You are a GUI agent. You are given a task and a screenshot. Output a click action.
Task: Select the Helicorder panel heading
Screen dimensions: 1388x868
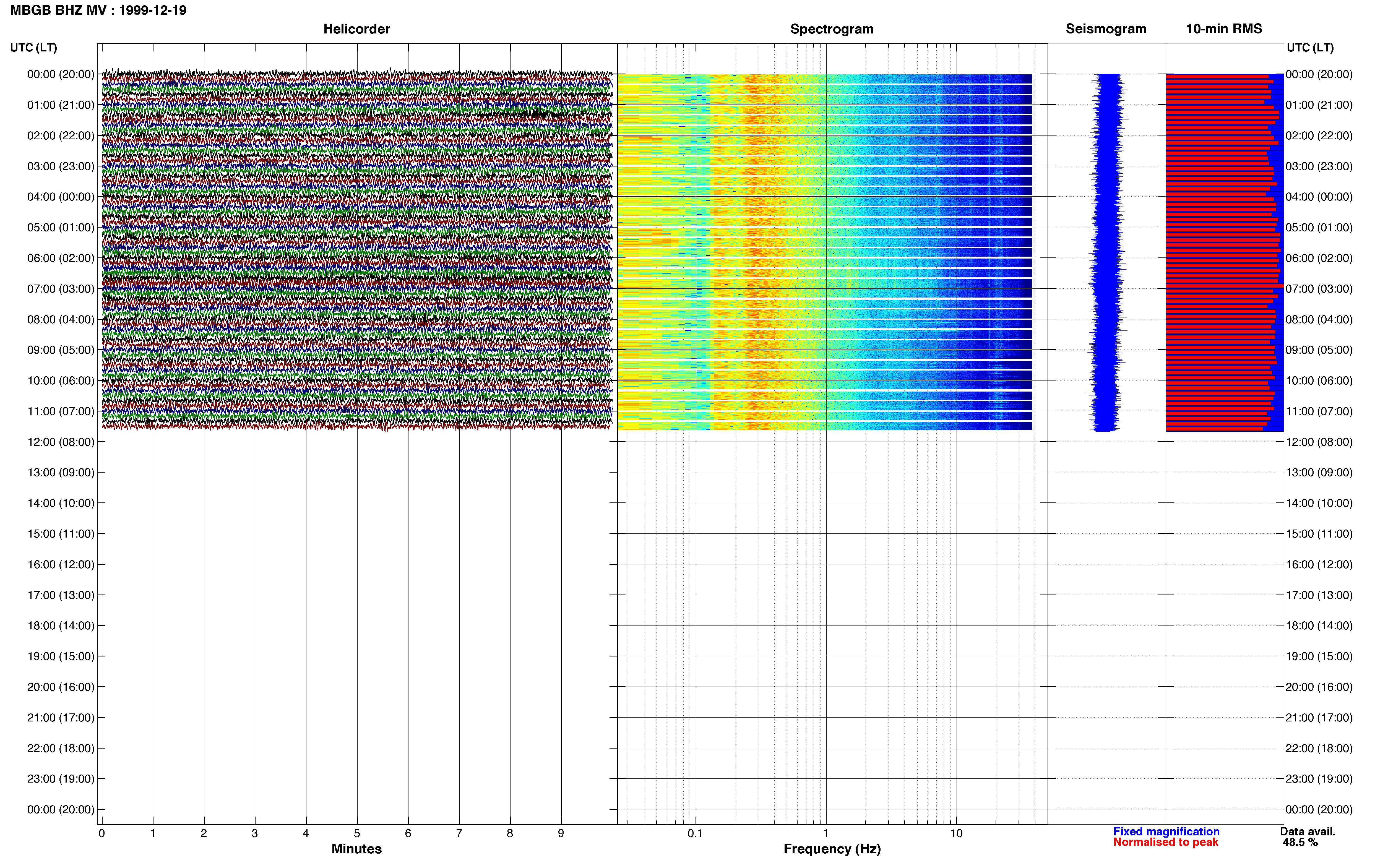point(356,29)
